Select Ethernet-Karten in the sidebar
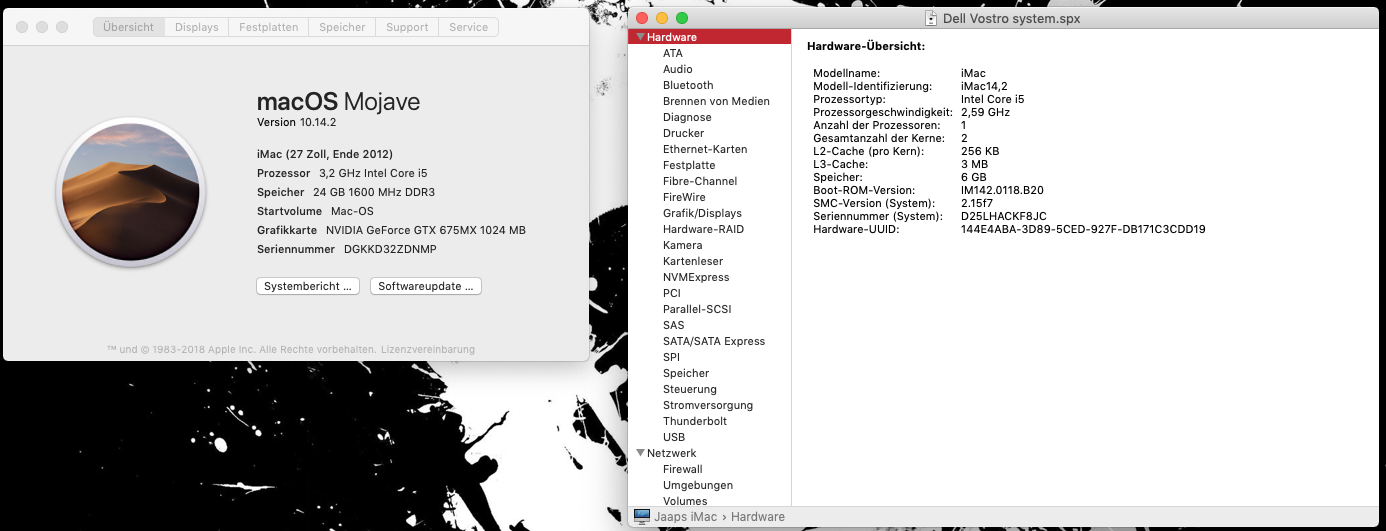Viewport: 1386px width, 531px height. (710, 149)
